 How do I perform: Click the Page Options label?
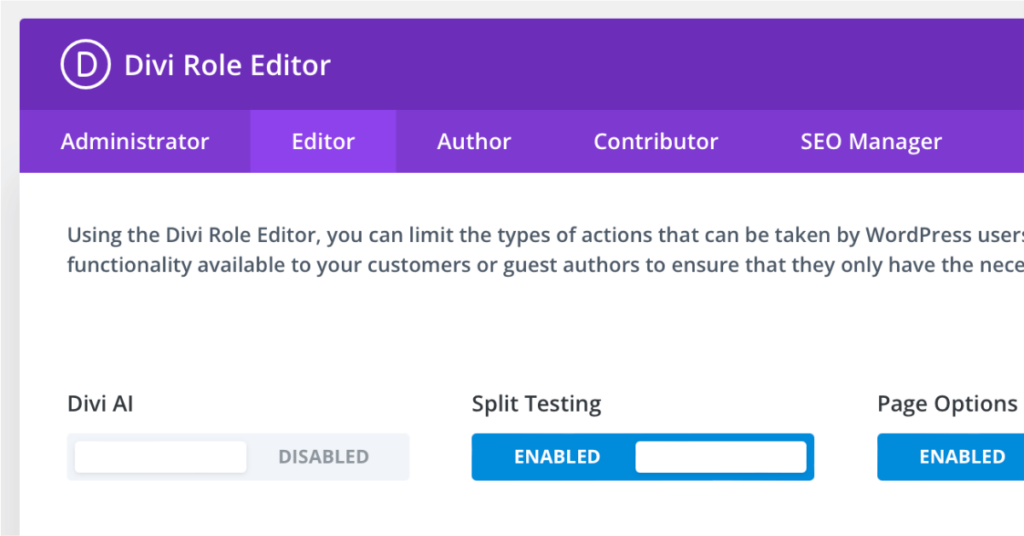pyautogui.click(x=948, y=404)
